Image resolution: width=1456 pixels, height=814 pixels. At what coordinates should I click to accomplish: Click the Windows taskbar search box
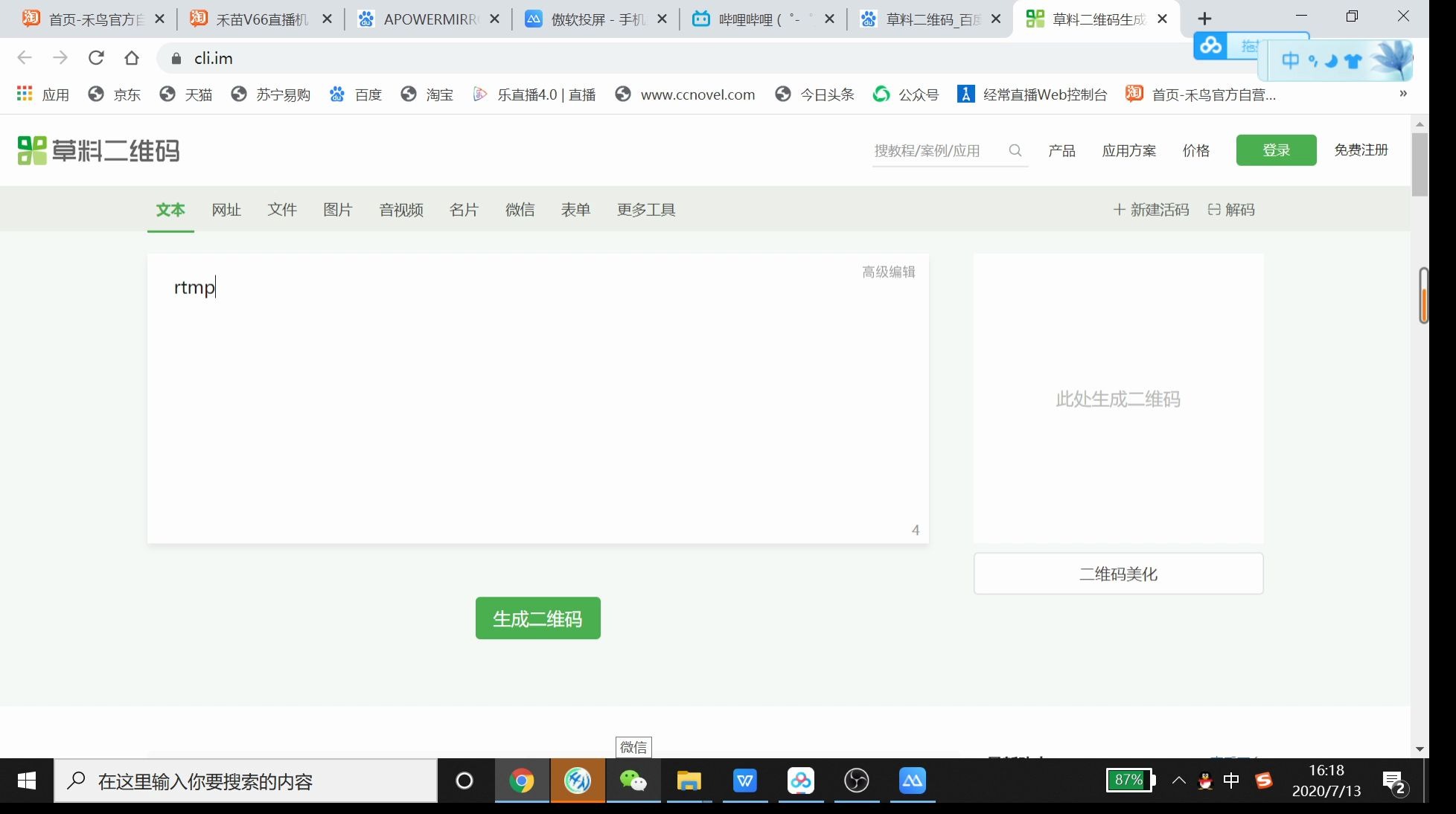coord(246,781)
